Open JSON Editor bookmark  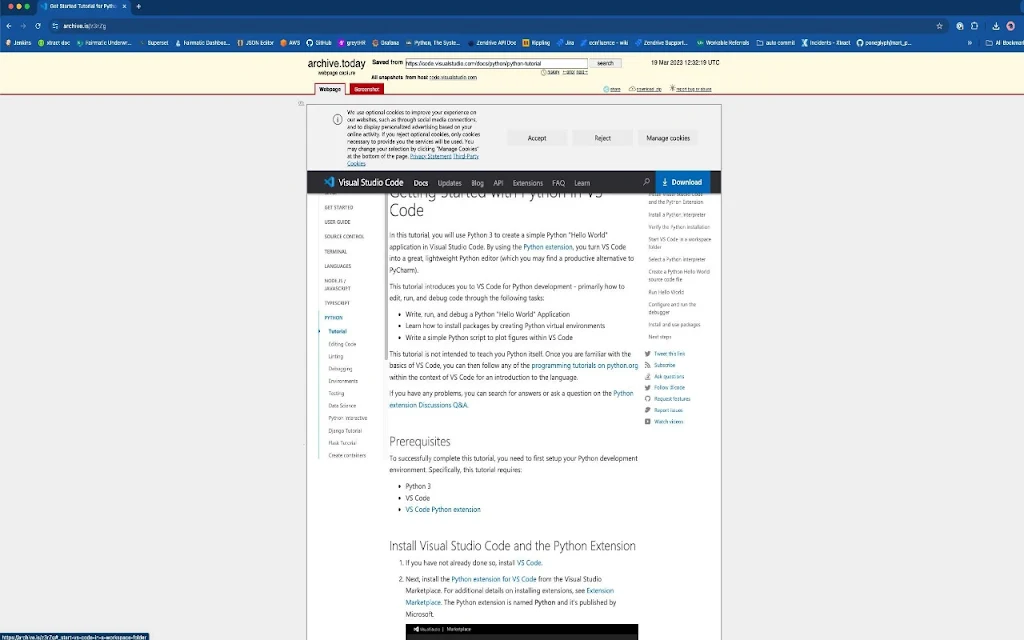(x=255, y=43)
